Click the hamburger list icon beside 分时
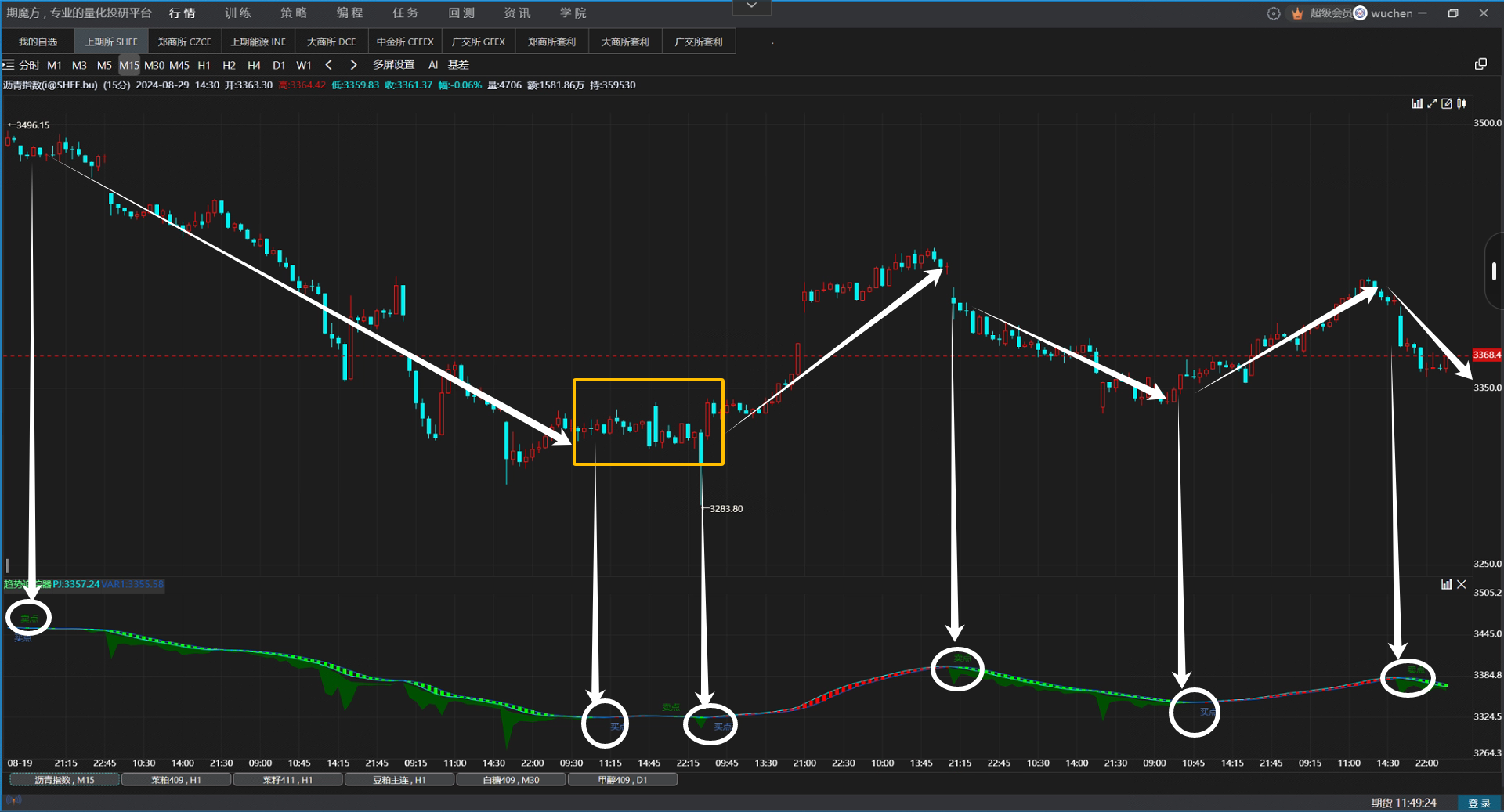The width and height of the screenshot is (1504, 812). (x=9, y=65)
